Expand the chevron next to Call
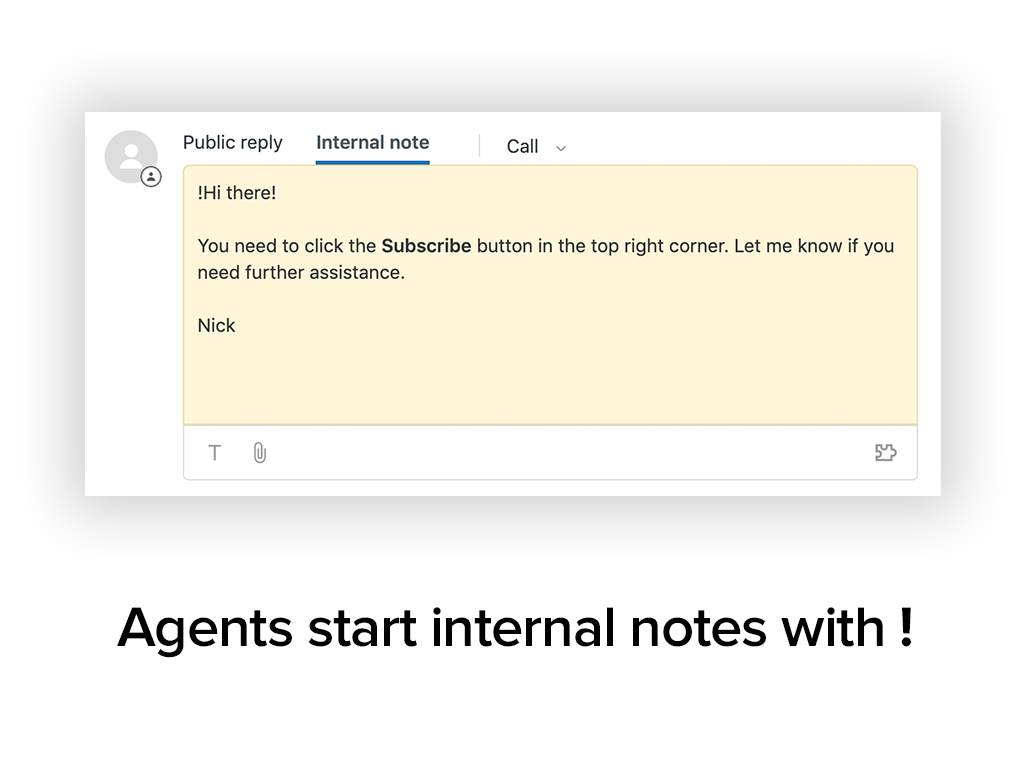This screenshot has width=1024, height=768. pyautogui.click(x=561, y=148)
